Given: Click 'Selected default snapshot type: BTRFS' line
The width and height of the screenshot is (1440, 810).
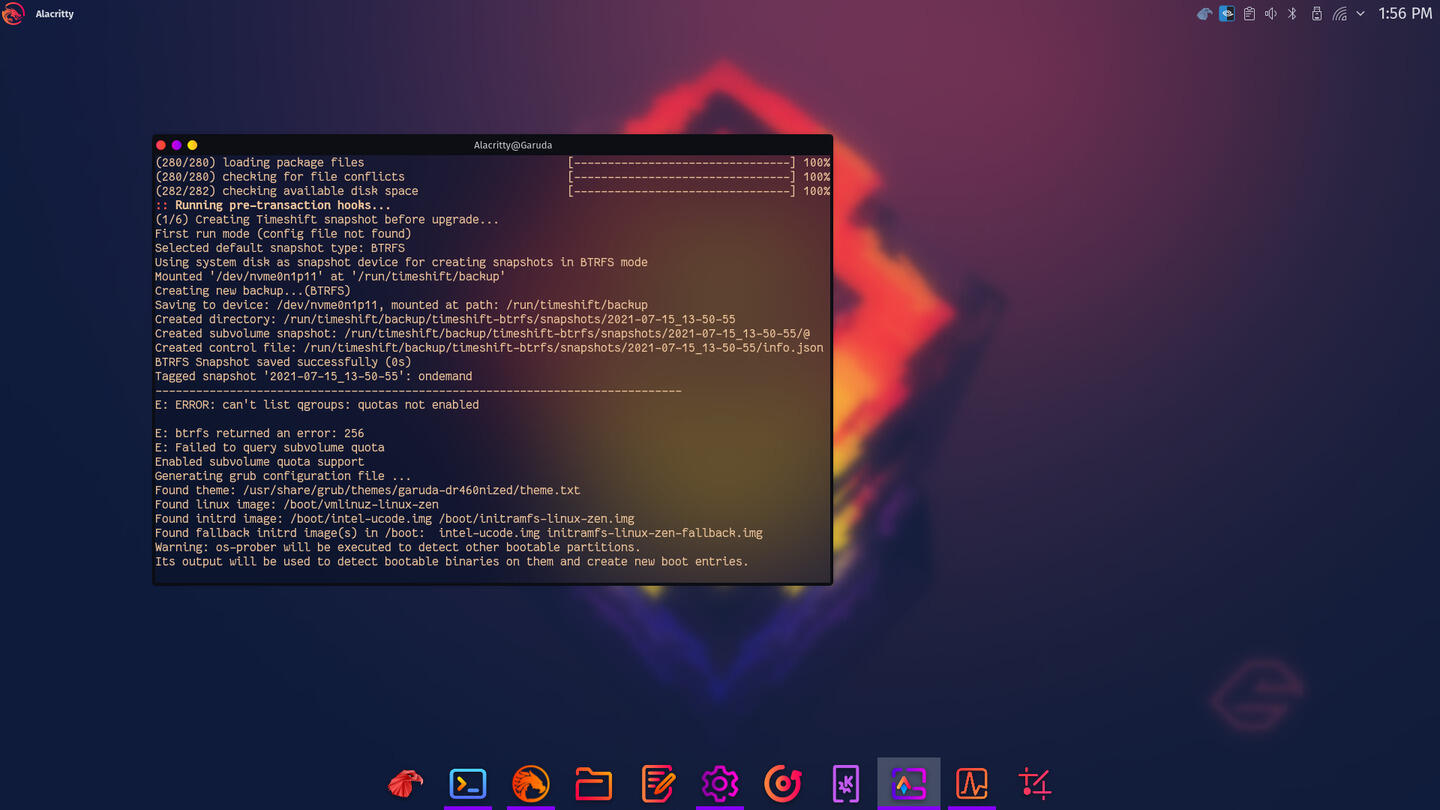Looking at the screenshot, I should click(x=280, y=248).
